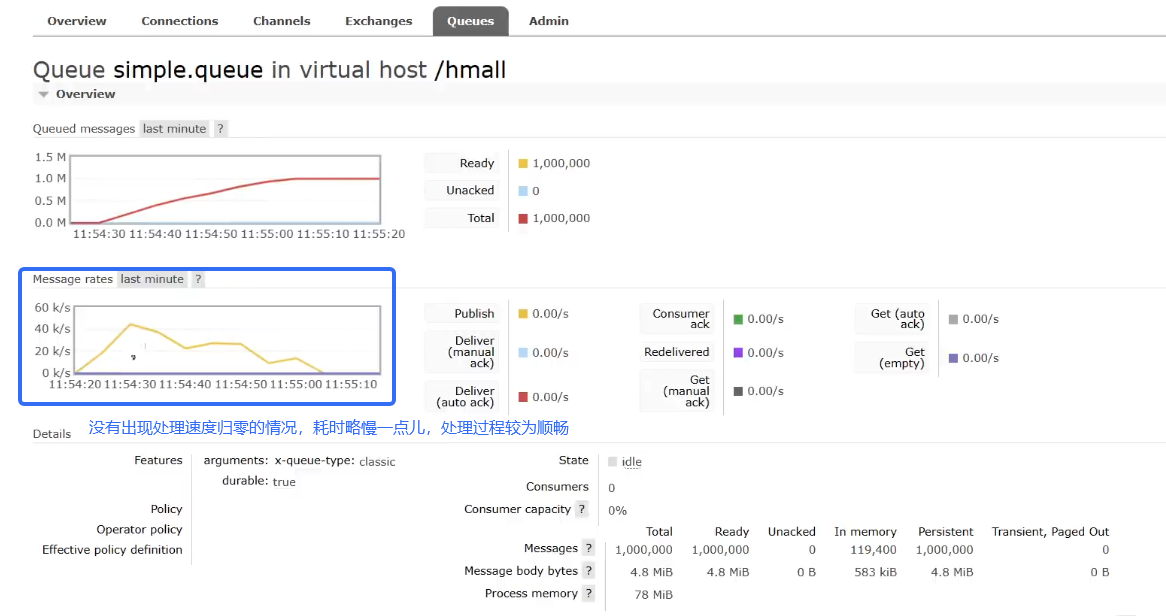This screenshot has width=1166, height=616.
Task: Click the Deliver (manual ack) swatch
Action: 523,353
